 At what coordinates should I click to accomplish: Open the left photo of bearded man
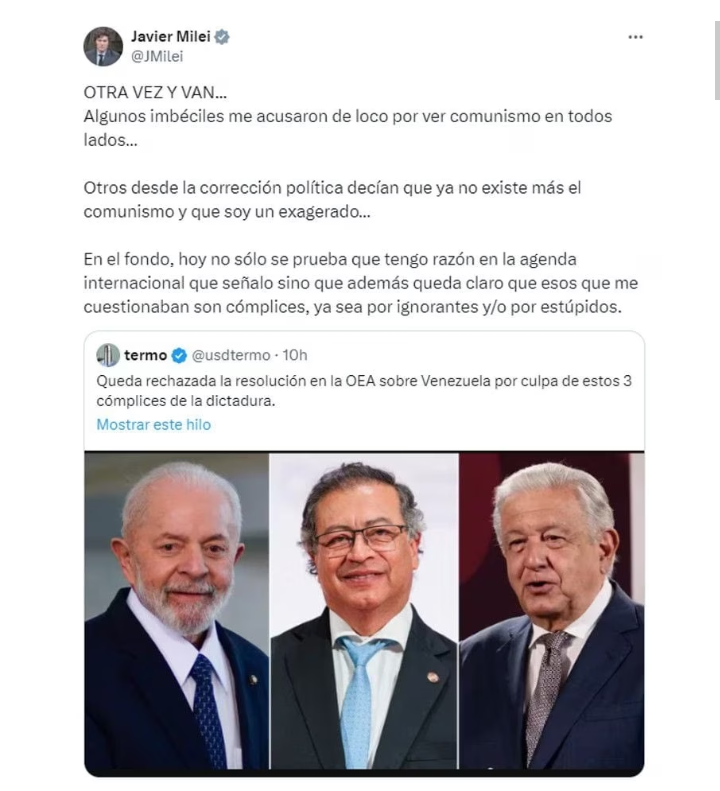[177, 610]
